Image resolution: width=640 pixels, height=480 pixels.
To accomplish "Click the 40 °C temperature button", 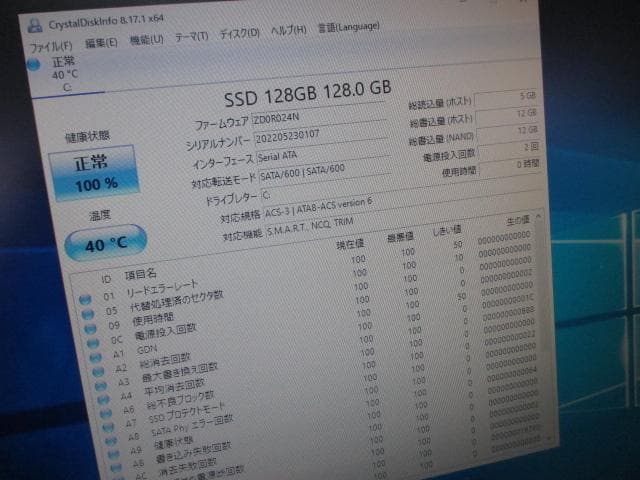I will click(x=106, y=243).
